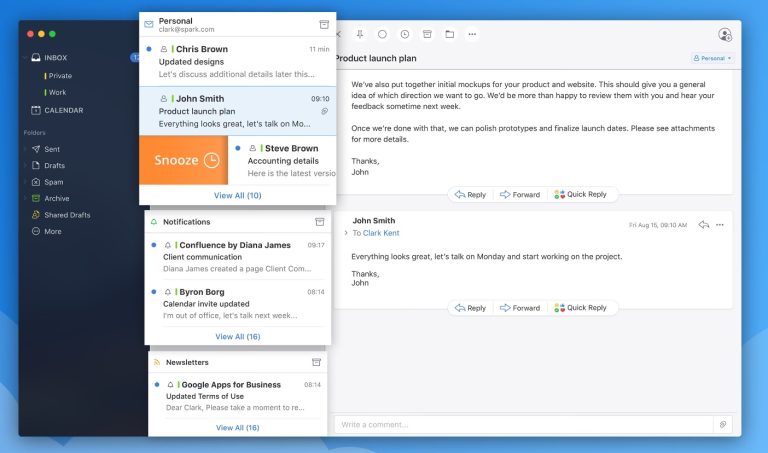Expand the Archive folder chevron
This screenshot has width=768, height=453.
pyautogui.click(x=24, y=198)
